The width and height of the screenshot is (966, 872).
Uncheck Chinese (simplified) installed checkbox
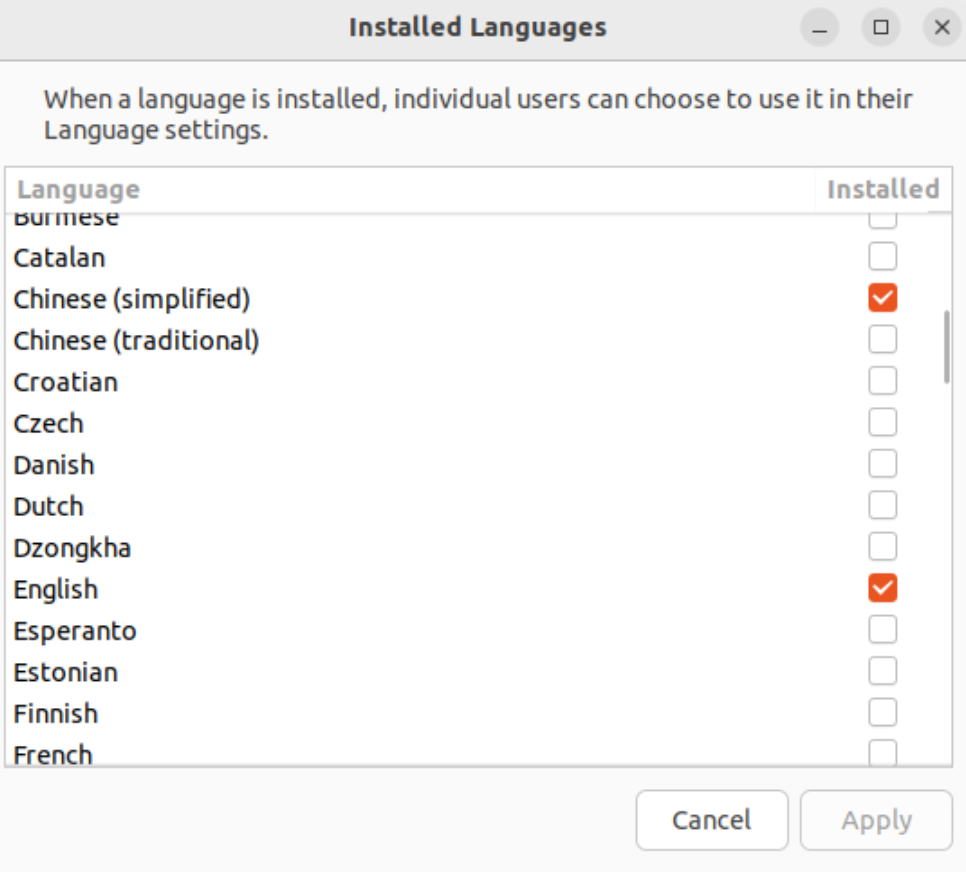[882, 298]
